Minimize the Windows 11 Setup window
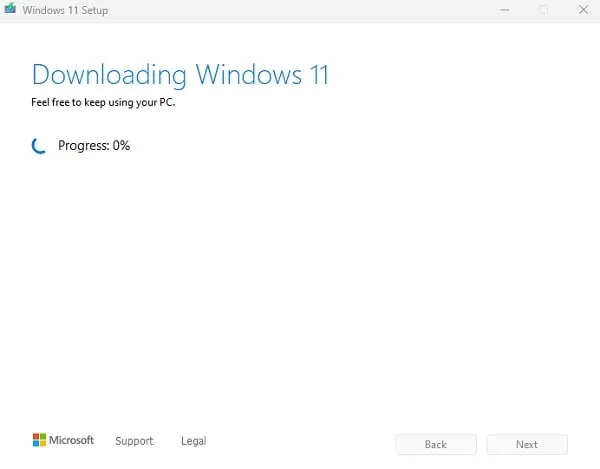Viewport: 600px width, 469px height. point(504,10)
